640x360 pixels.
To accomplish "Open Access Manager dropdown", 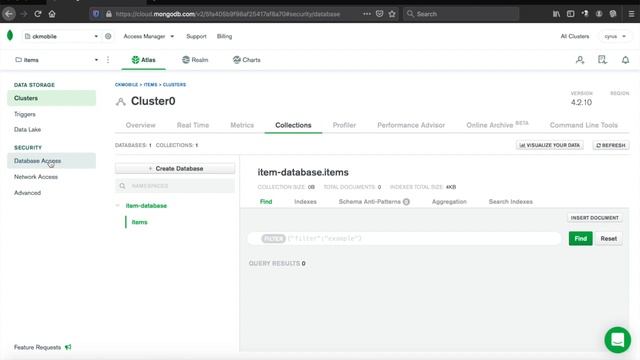I will (x=149, y=36).
